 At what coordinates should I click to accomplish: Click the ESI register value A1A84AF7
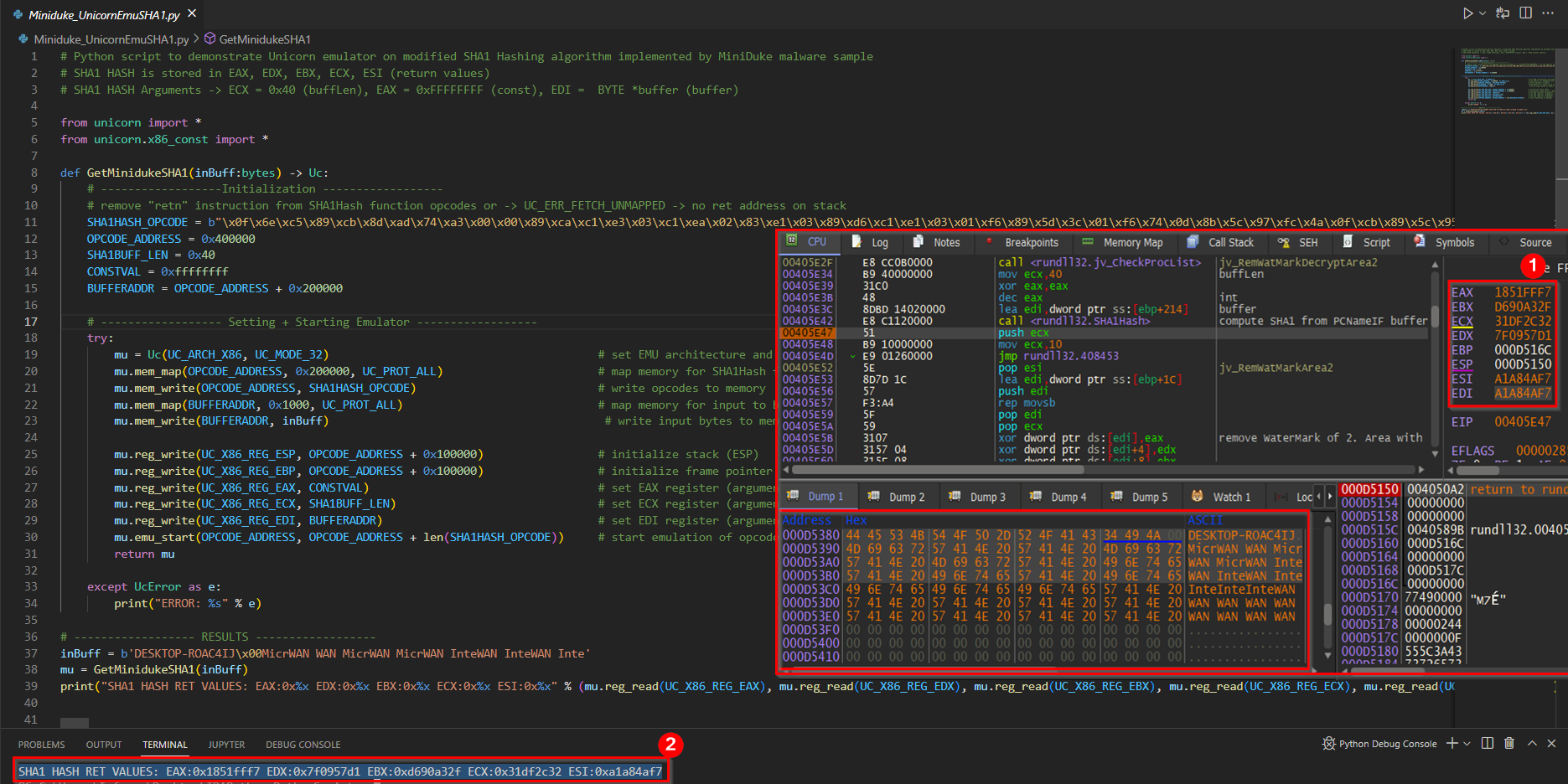[1523, 379]
